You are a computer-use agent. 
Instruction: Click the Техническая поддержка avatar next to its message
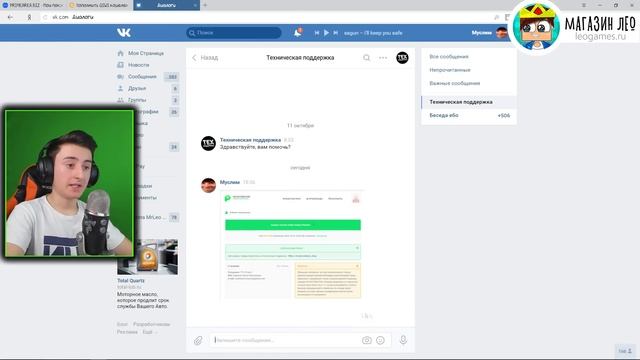(208, 143)
